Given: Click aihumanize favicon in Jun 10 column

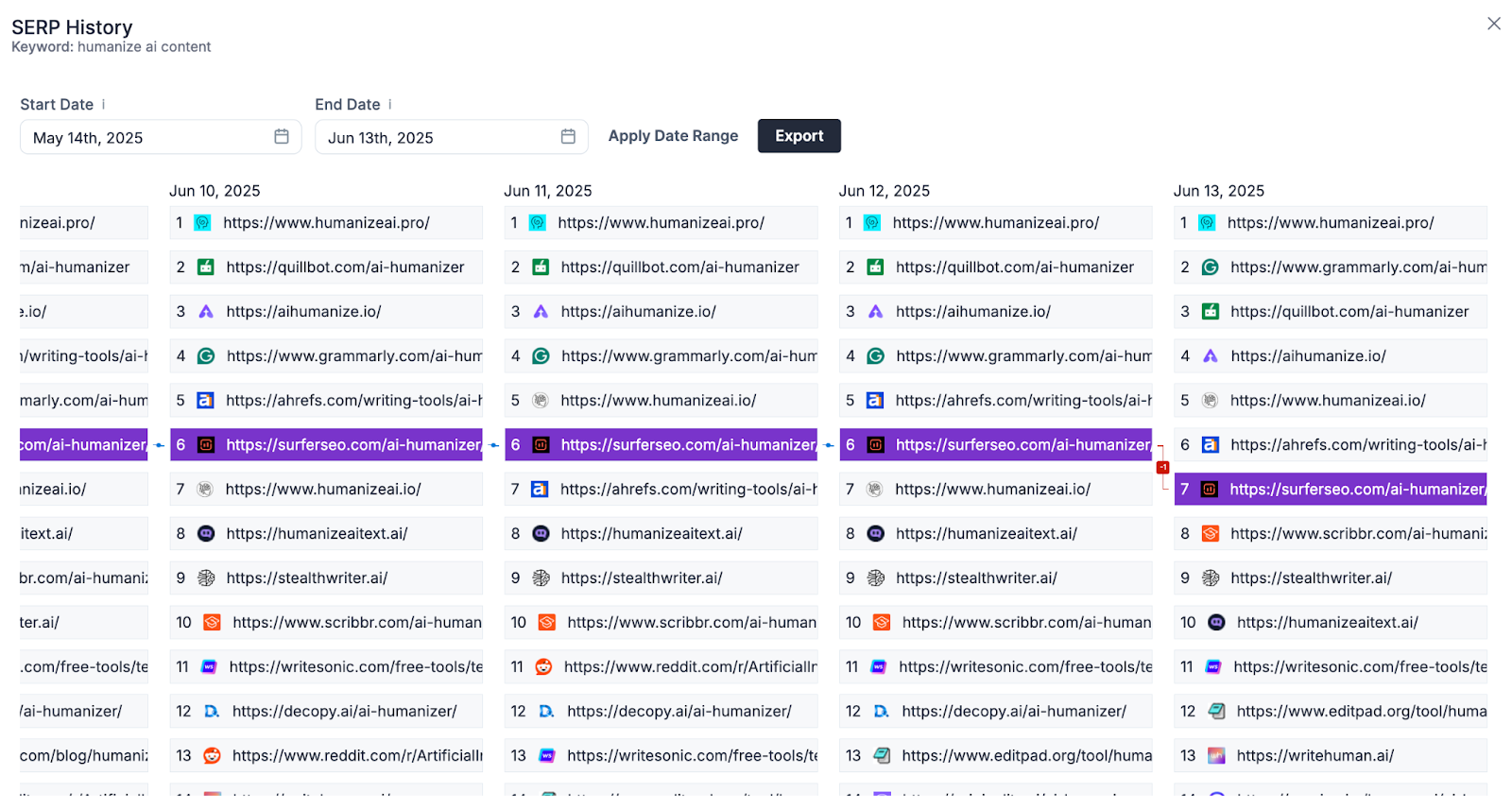Looking at the screenshot, I should click(206, 312).
